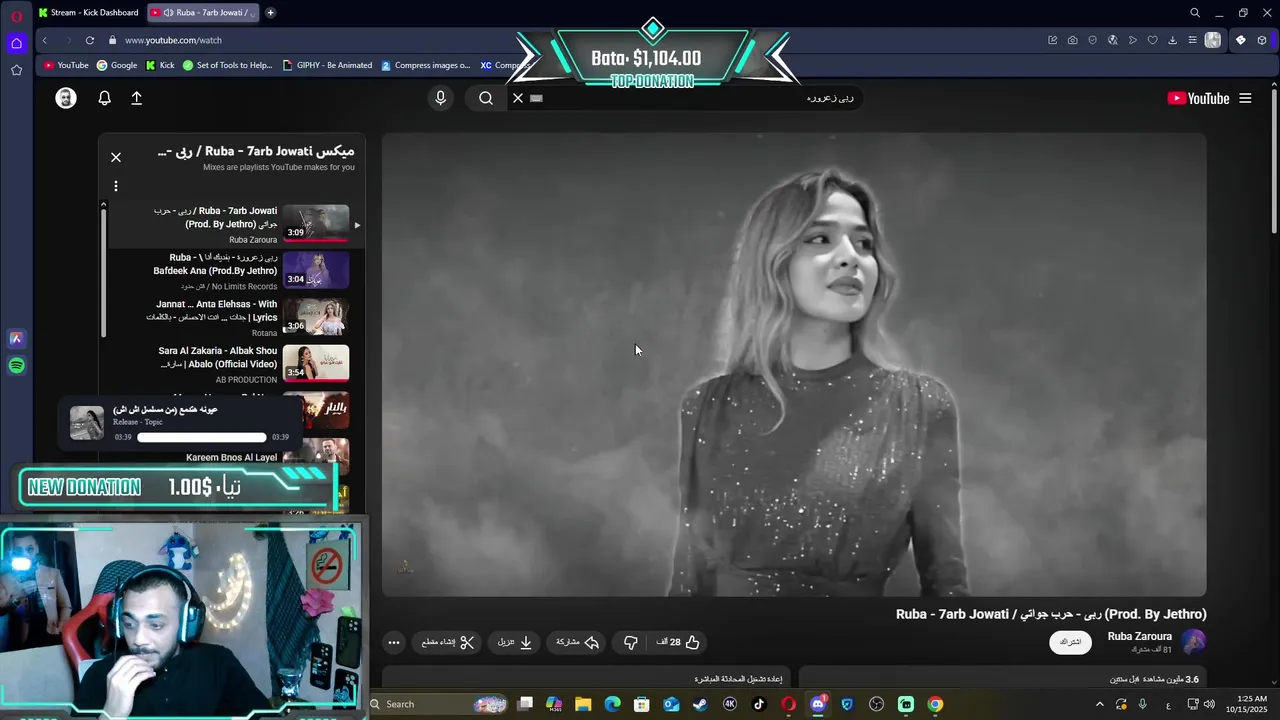Go back in browser history

45,40
